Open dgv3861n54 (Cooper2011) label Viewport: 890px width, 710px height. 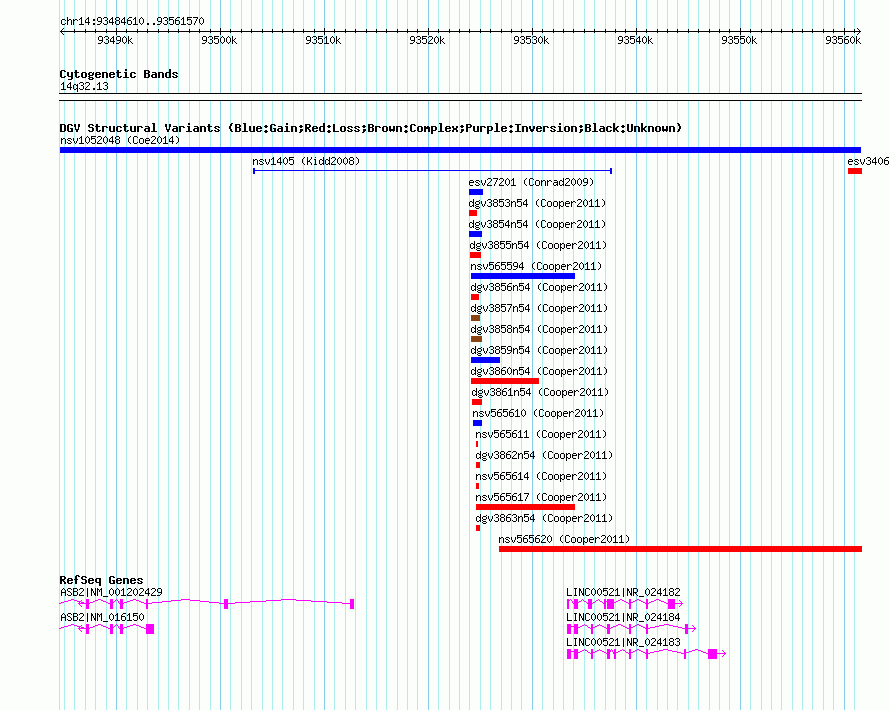(x=540, y=392)
